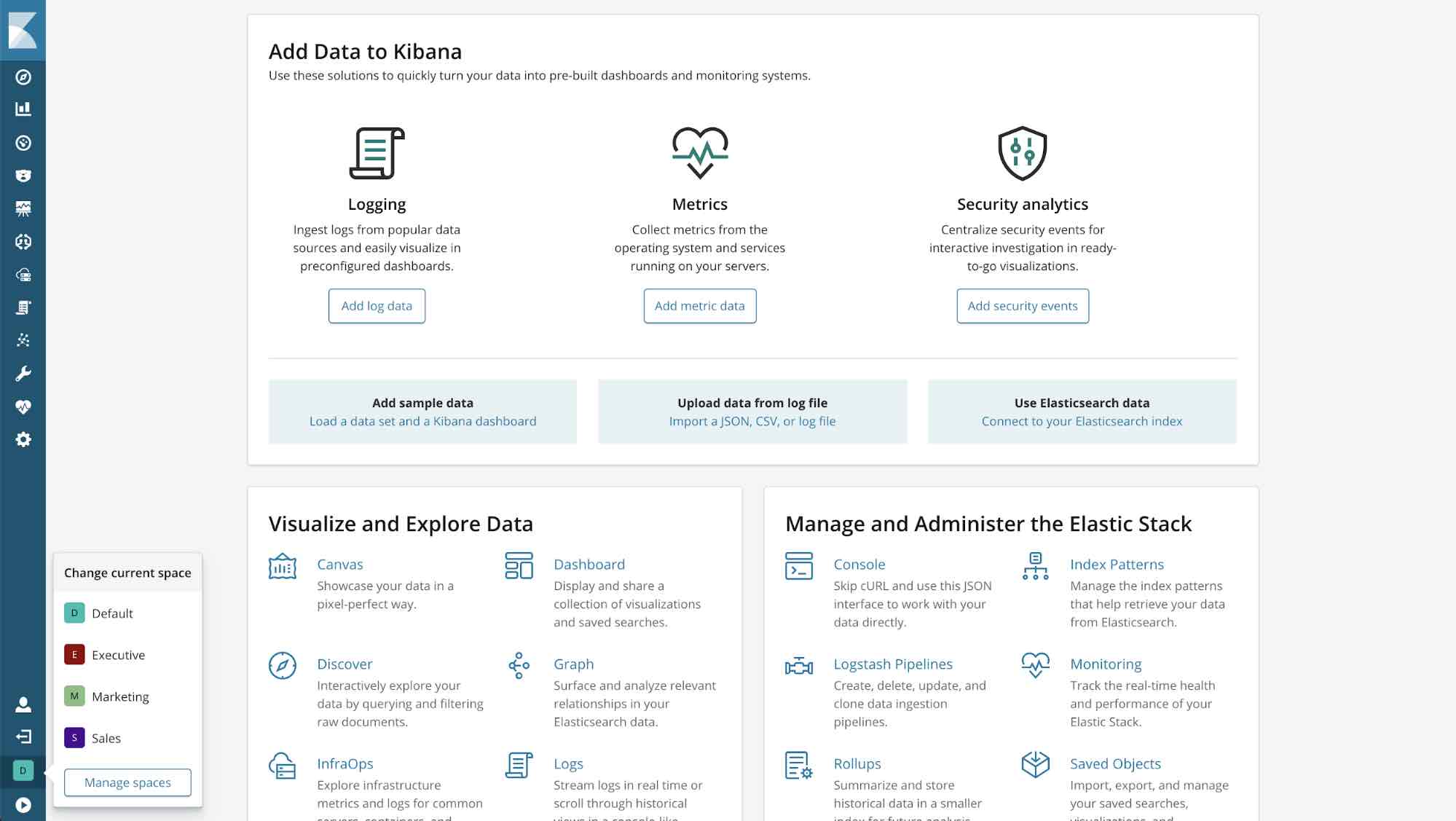Viewport: 1456px width, 821px height.
Task: Click the Manage spaces button
Action: [x=127, y=782]
